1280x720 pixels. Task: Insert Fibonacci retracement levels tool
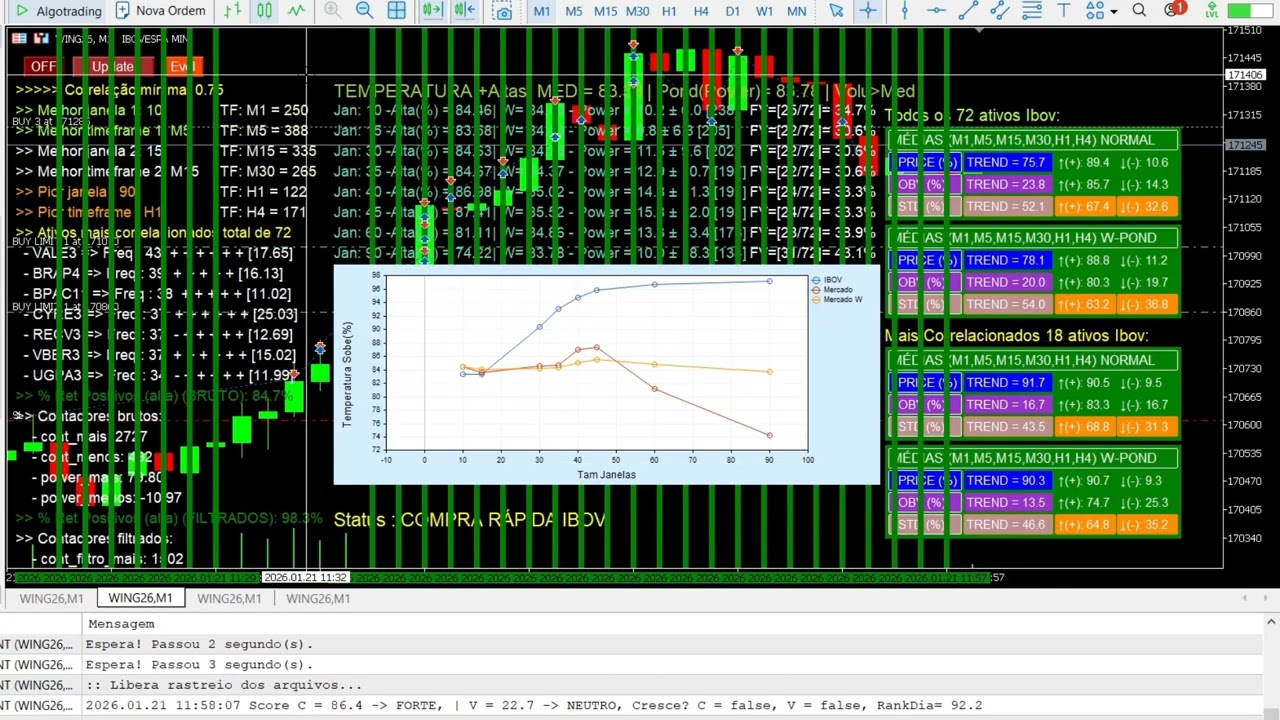tap(1032, 11)
